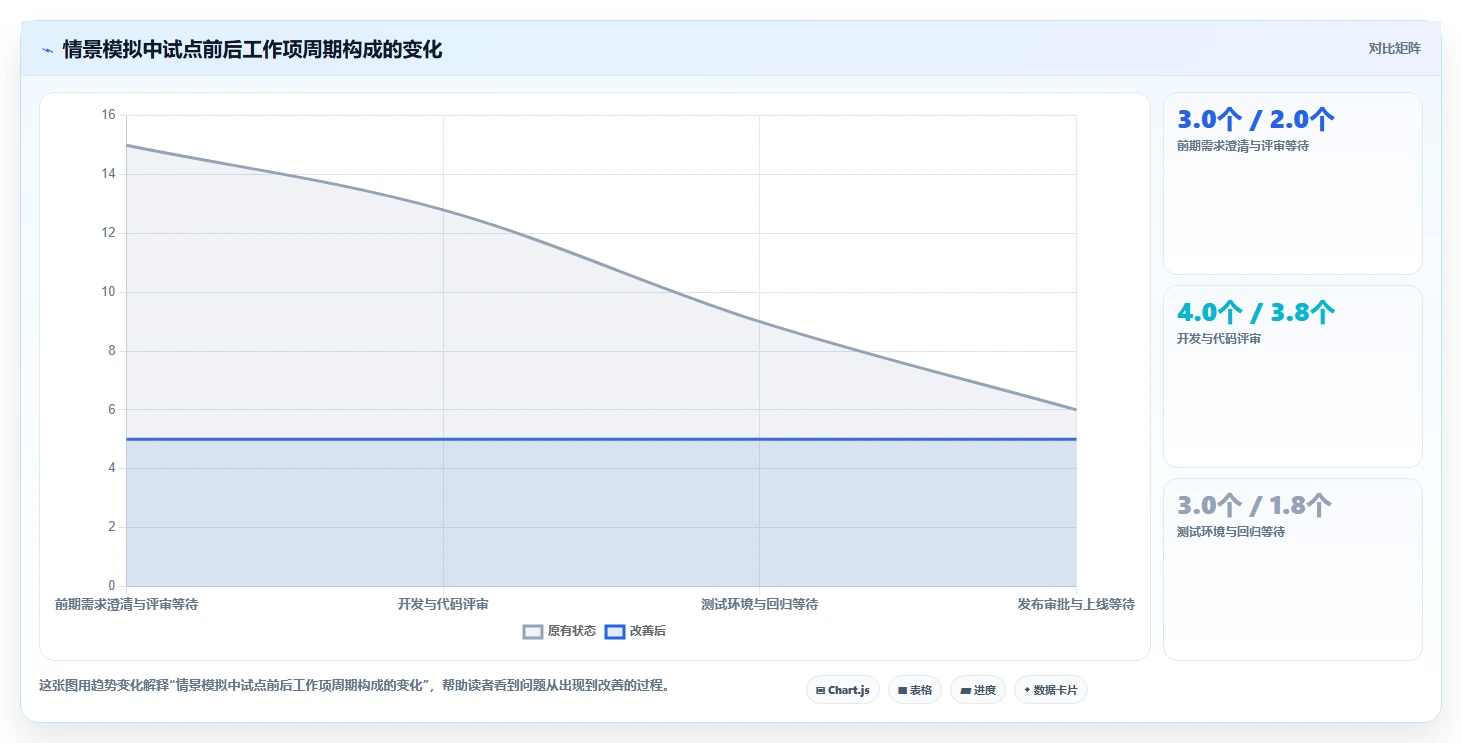1462x743 pixels.
Task: Open the Chart.js tag
Action: [843, 690]
